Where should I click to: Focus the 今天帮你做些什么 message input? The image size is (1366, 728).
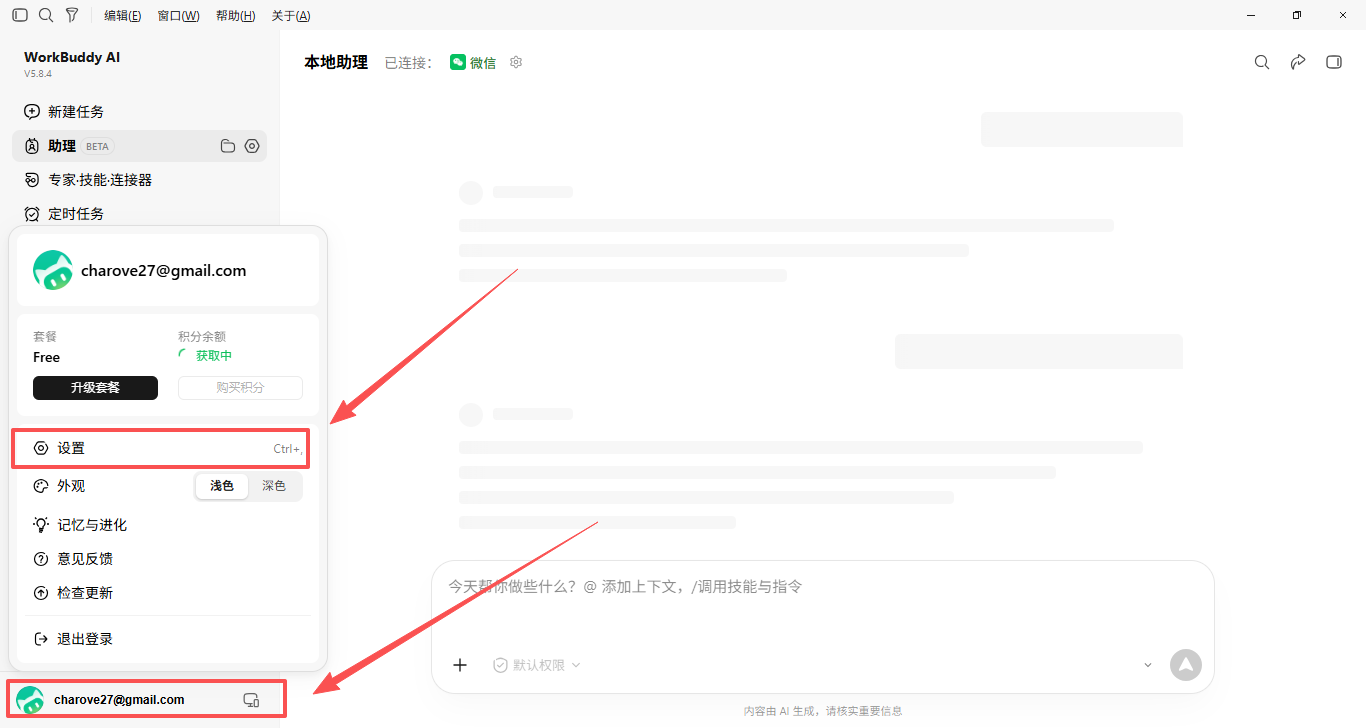(x=822, y=587)
